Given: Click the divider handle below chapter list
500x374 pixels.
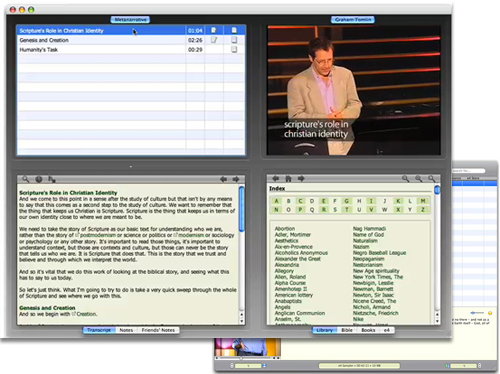Looking at the screenshot, I should pyautogui.click(x=131, y=166).
